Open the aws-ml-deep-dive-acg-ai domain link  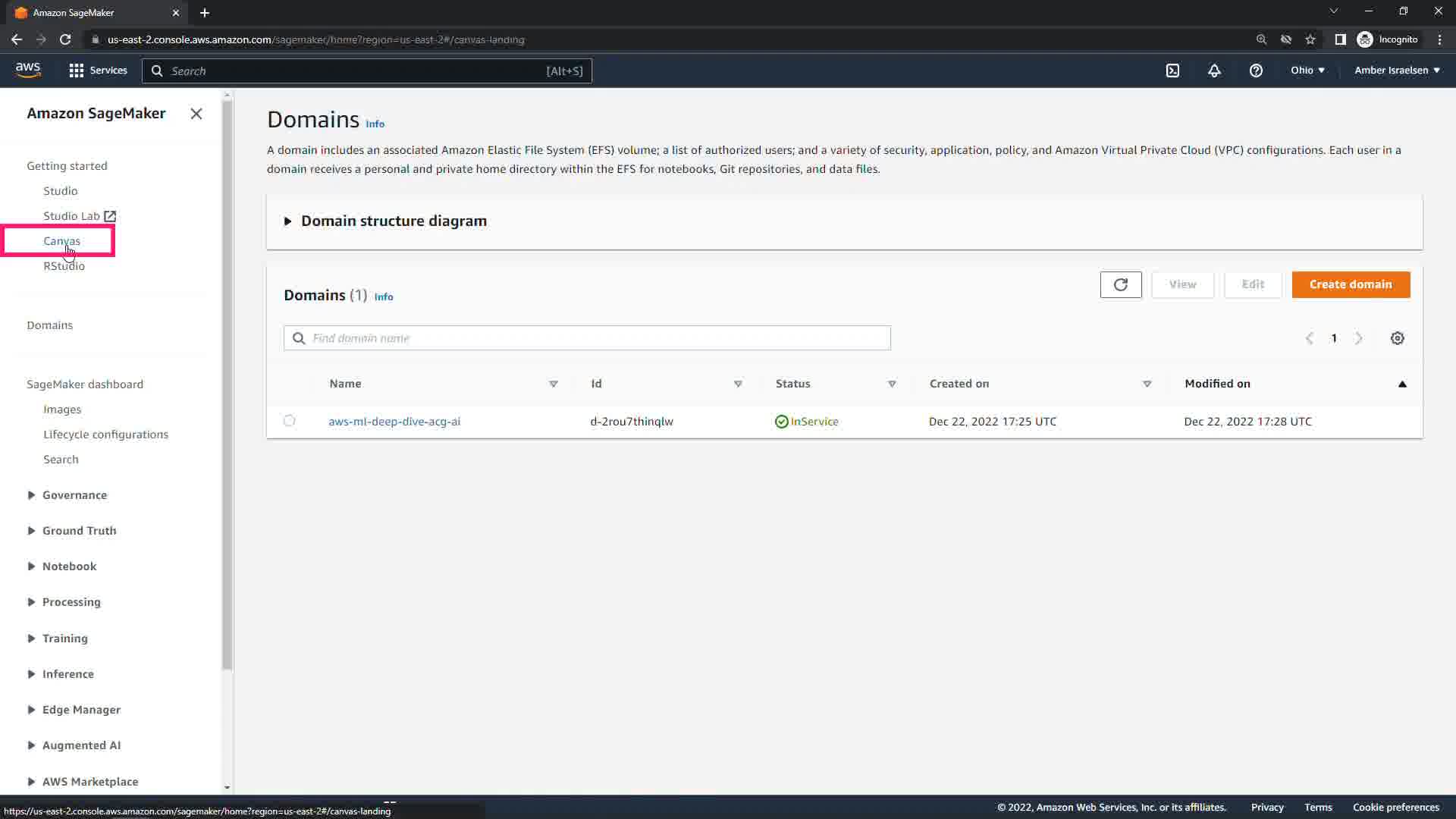pyautogui.click(x=394, y=422)
